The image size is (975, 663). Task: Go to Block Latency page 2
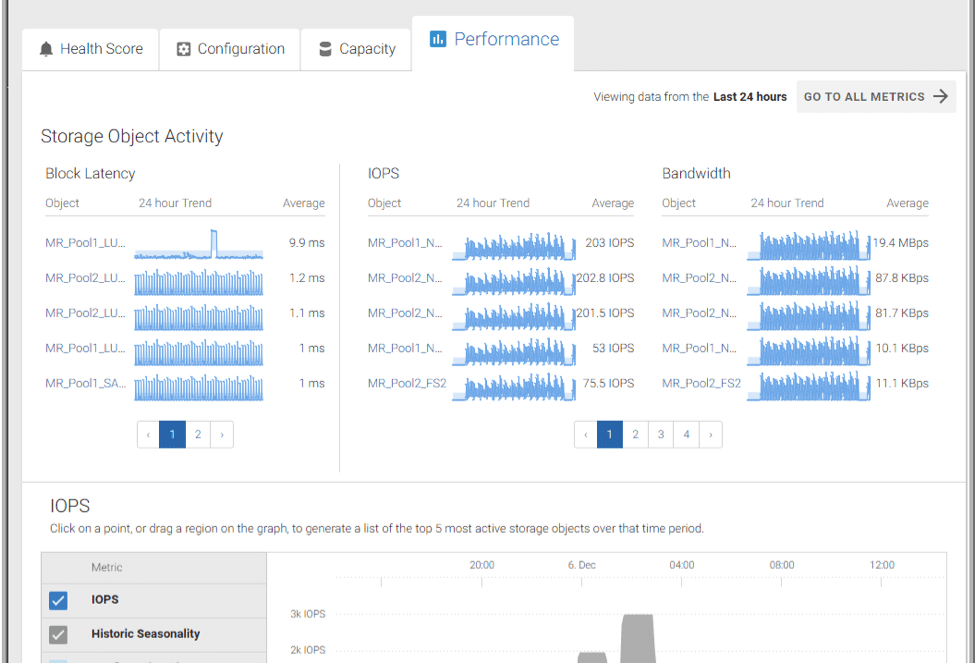pos(198,435)
